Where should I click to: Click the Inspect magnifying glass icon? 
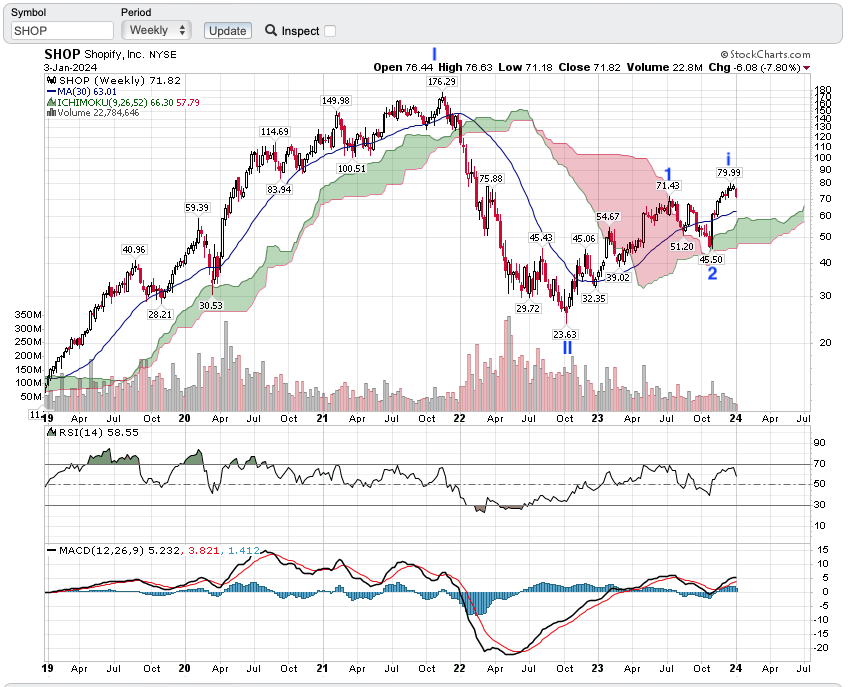(271, 30)
